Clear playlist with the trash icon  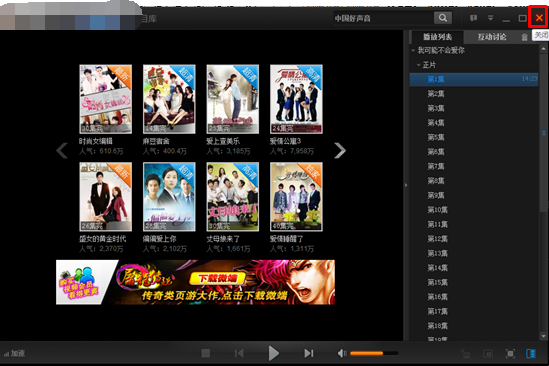pyautogui.click(x=524, y=37)
